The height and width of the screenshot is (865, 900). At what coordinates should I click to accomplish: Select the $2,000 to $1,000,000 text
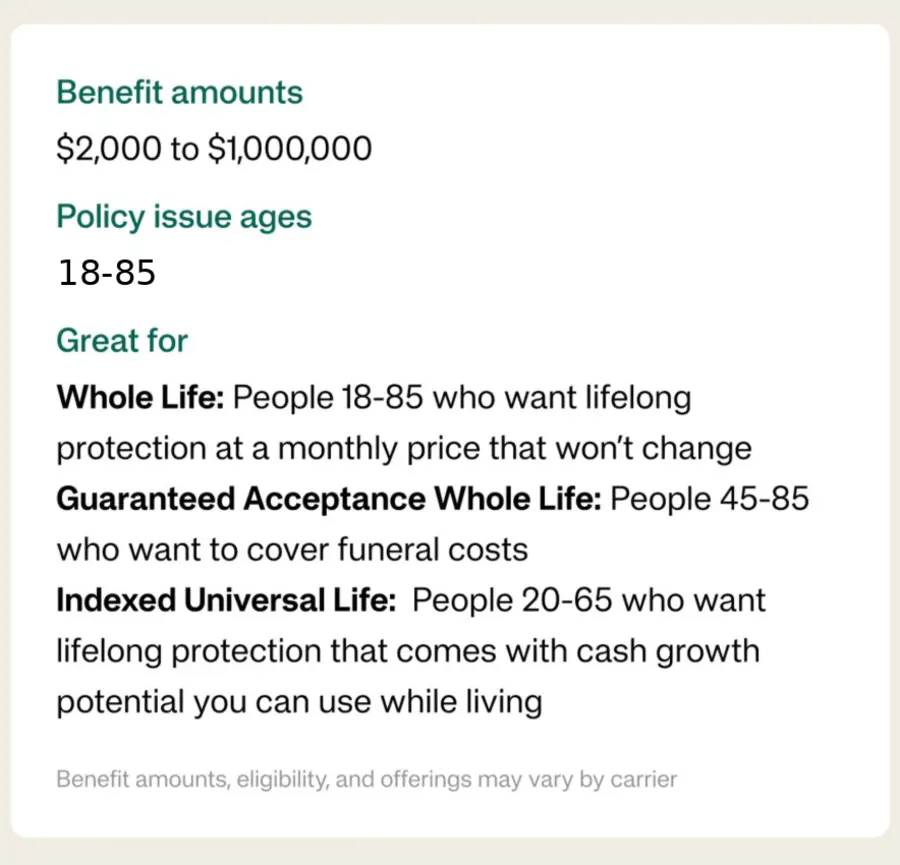[x=215, y=149]
